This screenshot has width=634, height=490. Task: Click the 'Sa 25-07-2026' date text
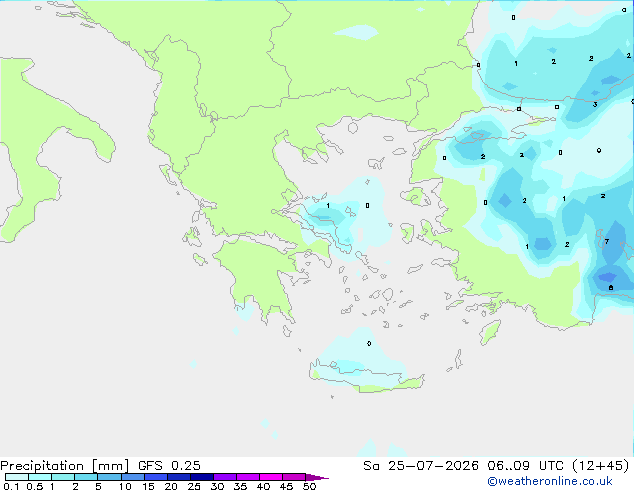[421, 466]
